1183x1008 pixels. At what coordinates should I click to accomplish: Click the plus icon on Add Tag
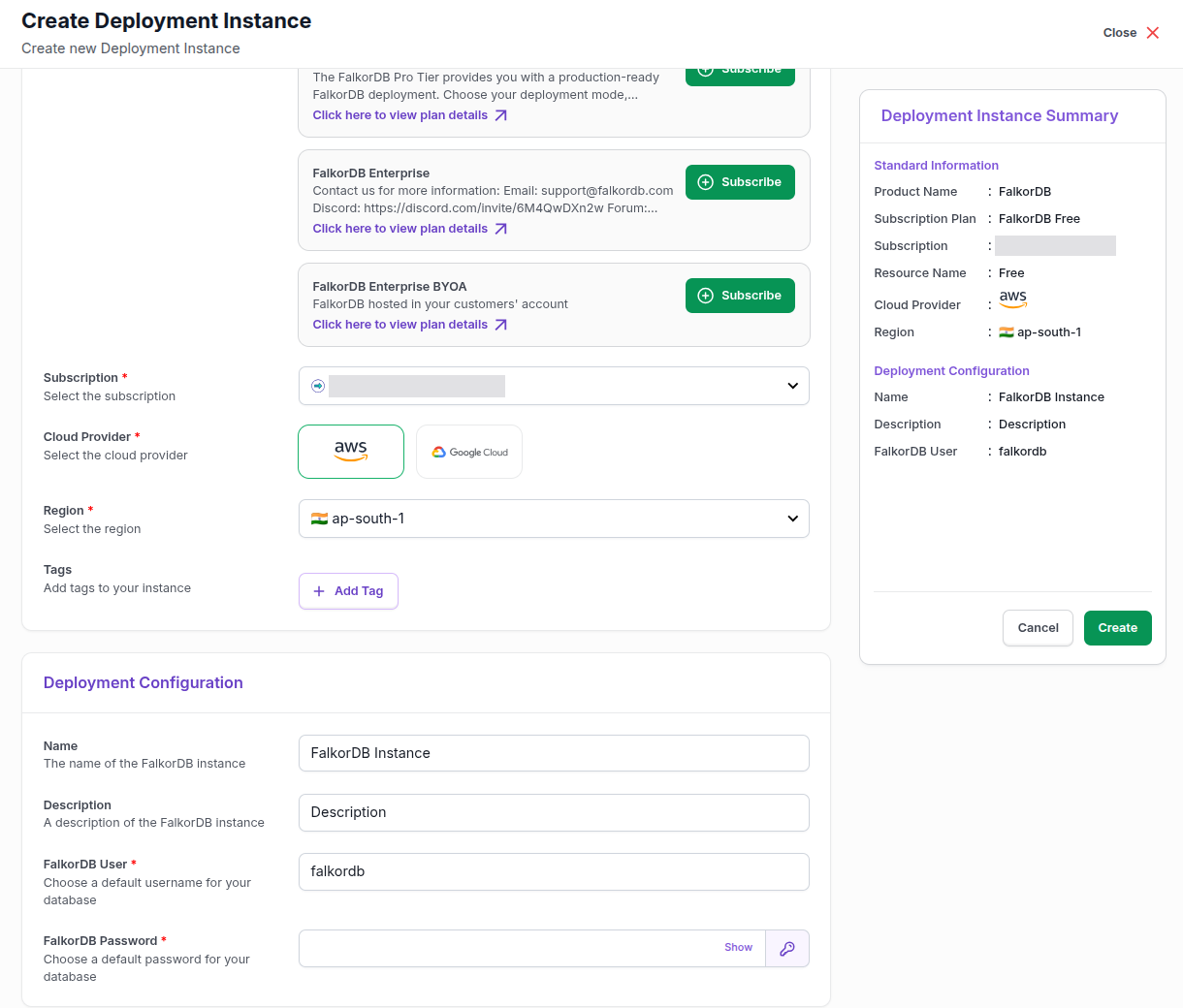tap(319, 591)
